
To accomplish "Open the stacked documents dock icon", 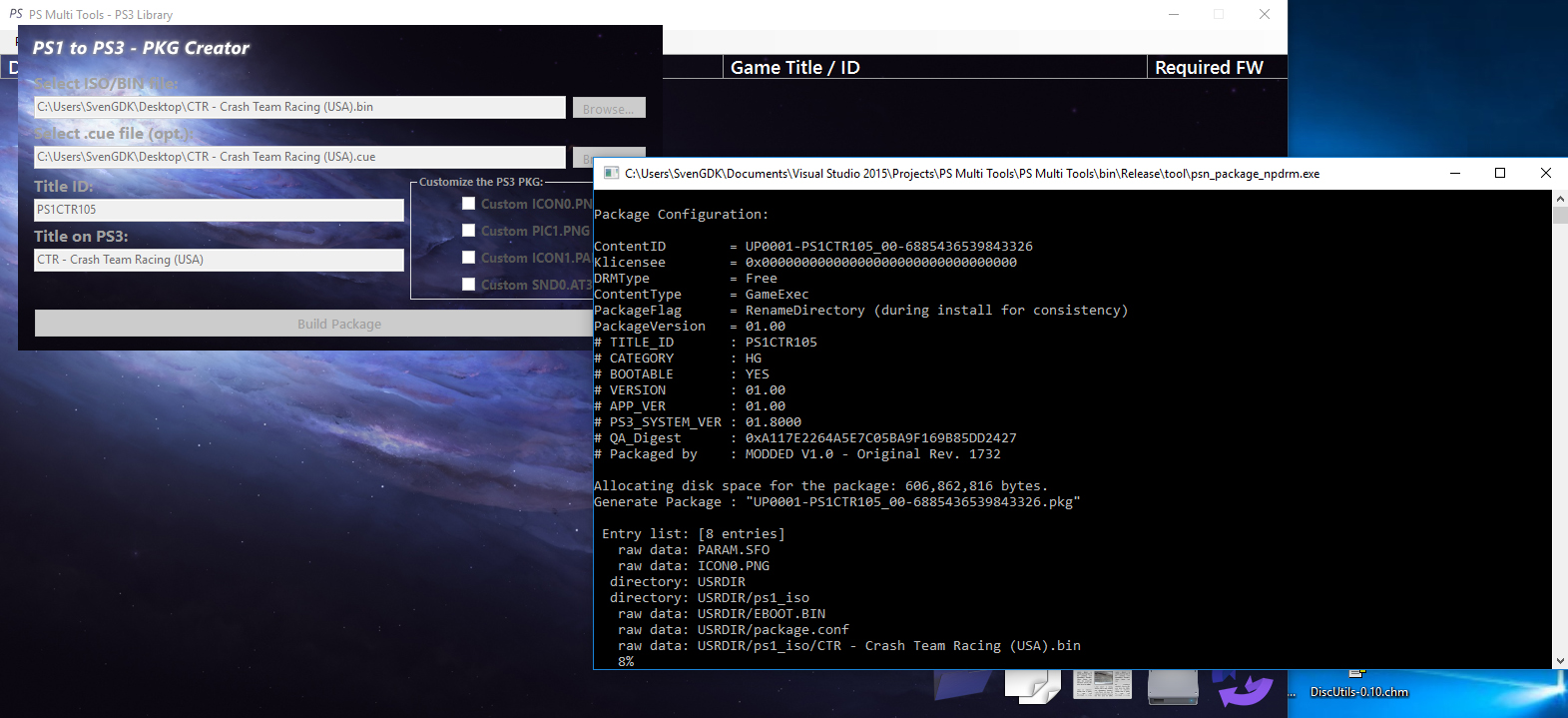I will tap(1033, 686).
